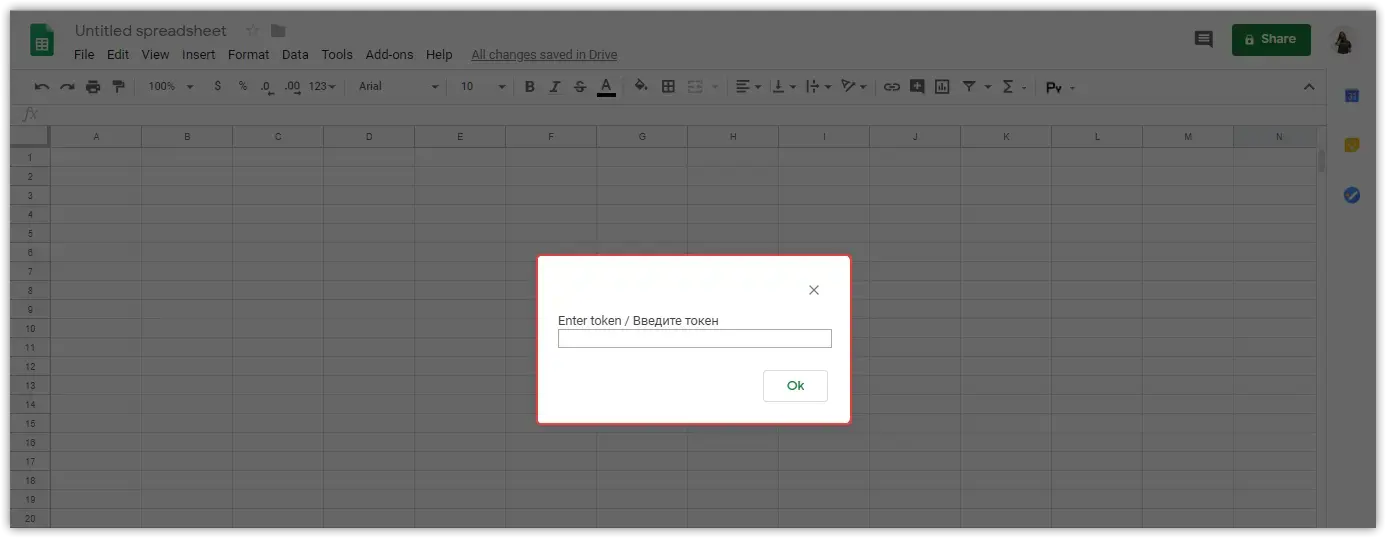The image size is (1386, 538).
Task: Toggle italic formatting
Action: click(x=555, y=87)
